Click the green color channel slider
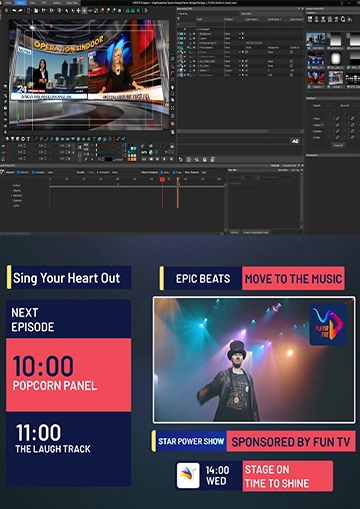 point(107,150)
